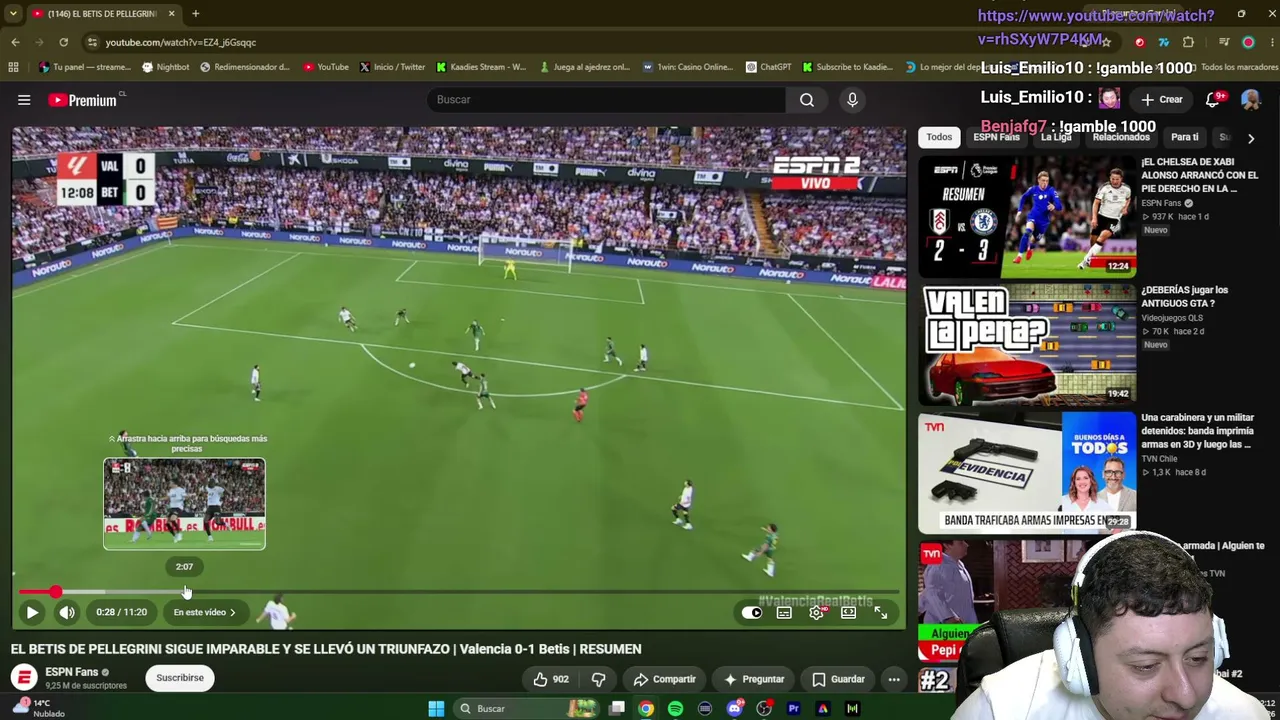Open the Nightbot bookmark
Image resolution: width=1280 pixels, height=720 pixels.
pos(166,67)
